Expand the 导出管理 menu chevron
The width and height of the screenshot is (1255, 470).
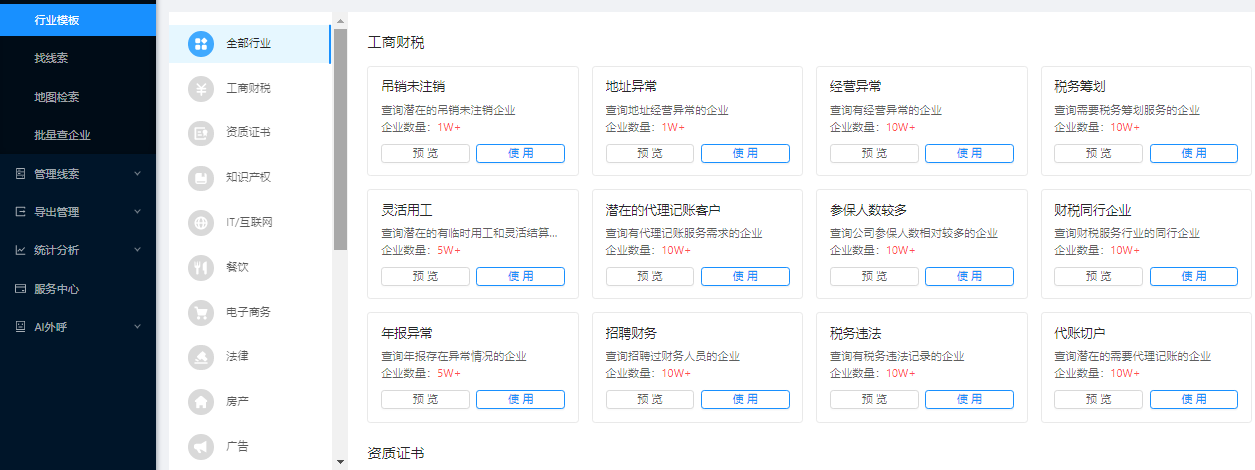(x=138, y=212)
